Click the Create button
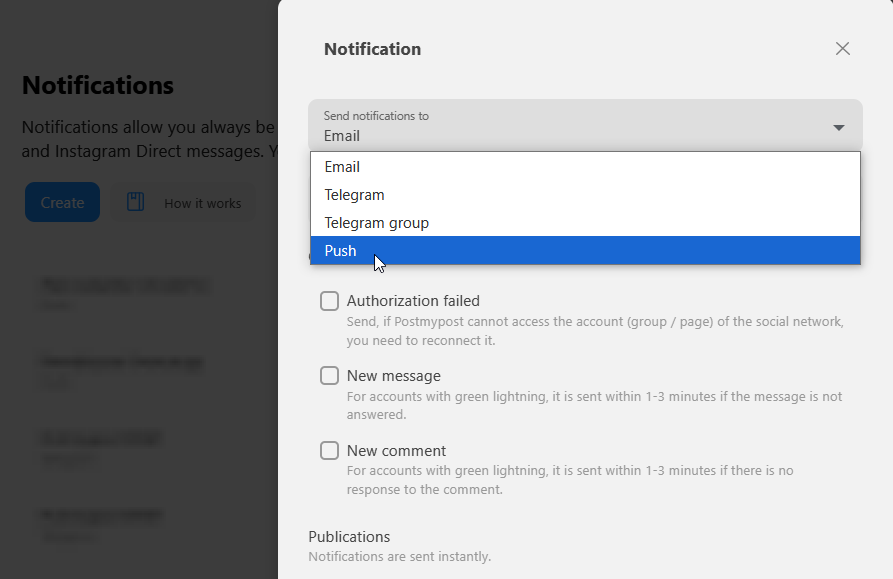The width and height of the screenshot is (893, 579). (x=63, y=202)
